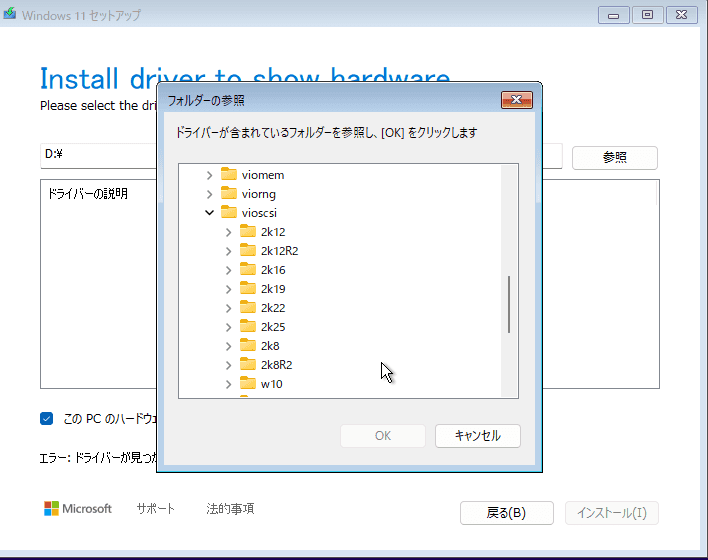Click the 参照 browse button
This screenshot has width=708, height=560.
615,158
